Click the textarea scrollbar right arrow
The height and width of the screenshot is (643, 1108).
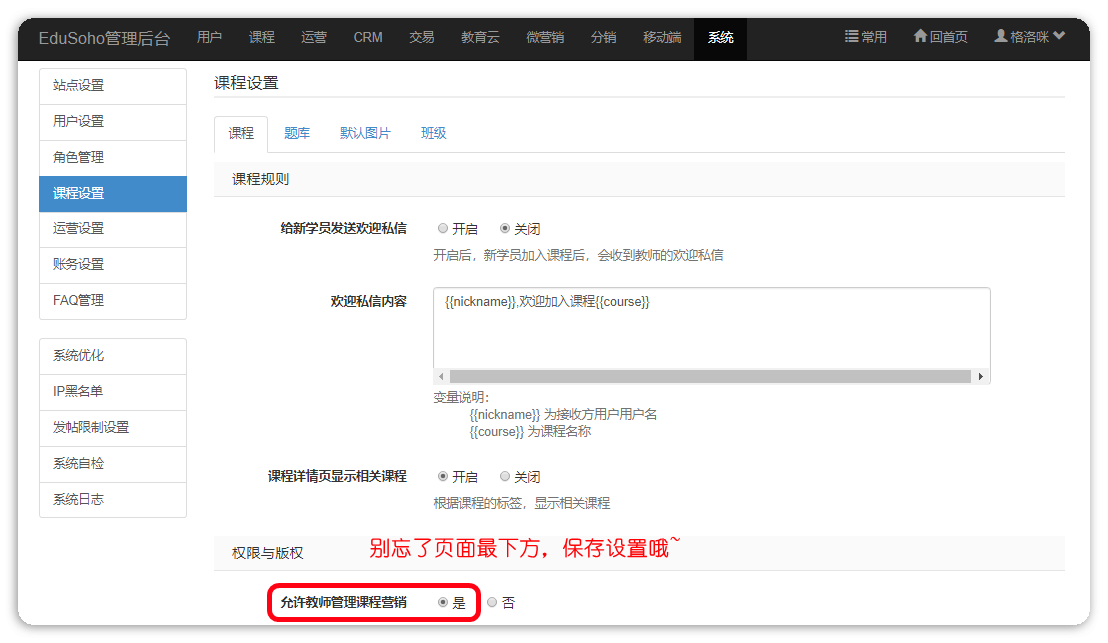(981, 377)
